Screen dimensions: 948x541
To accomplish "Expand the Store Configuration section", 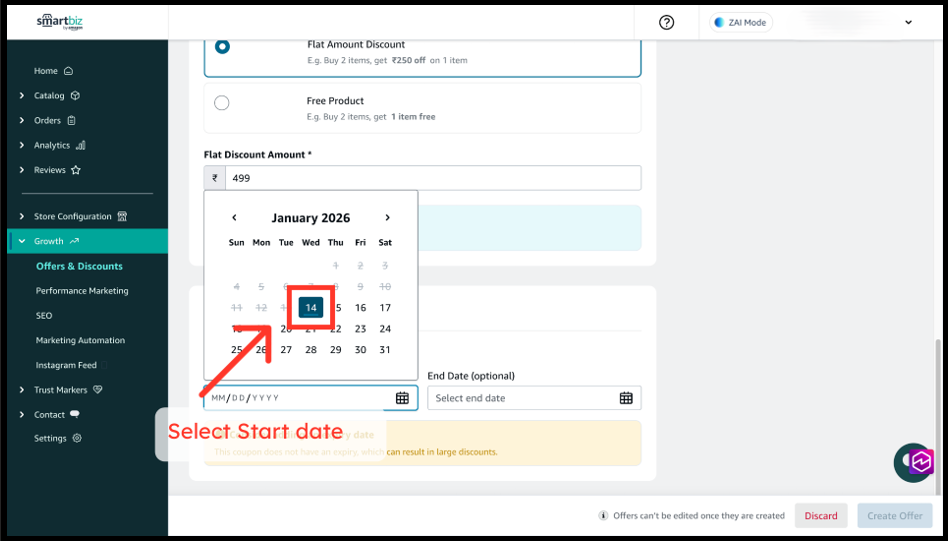I will pyautogui.click(x=72, y=216).
